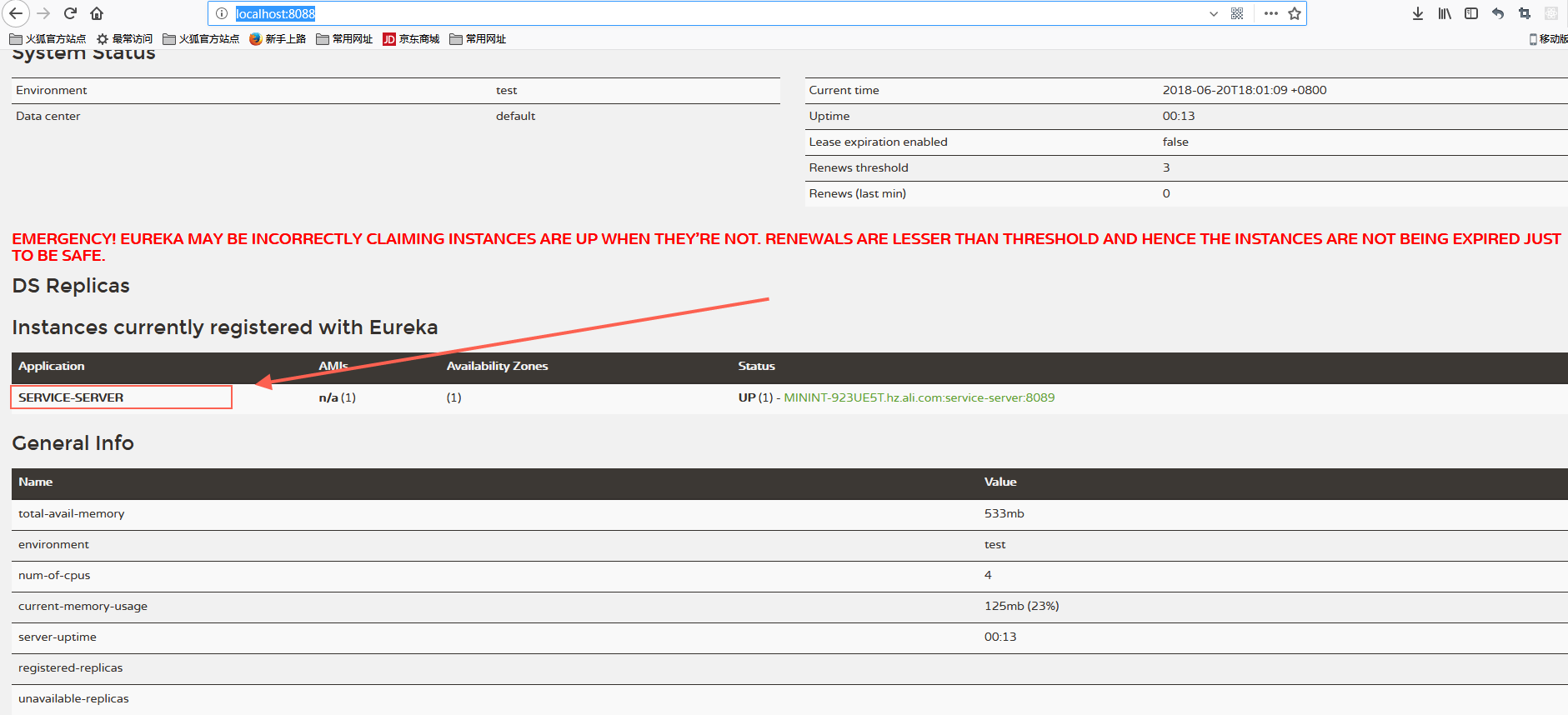Select the Current time value 2018-06-20T18:01:09
The width and height of the screenshot is (1568, 715).
pos(1245,90)
